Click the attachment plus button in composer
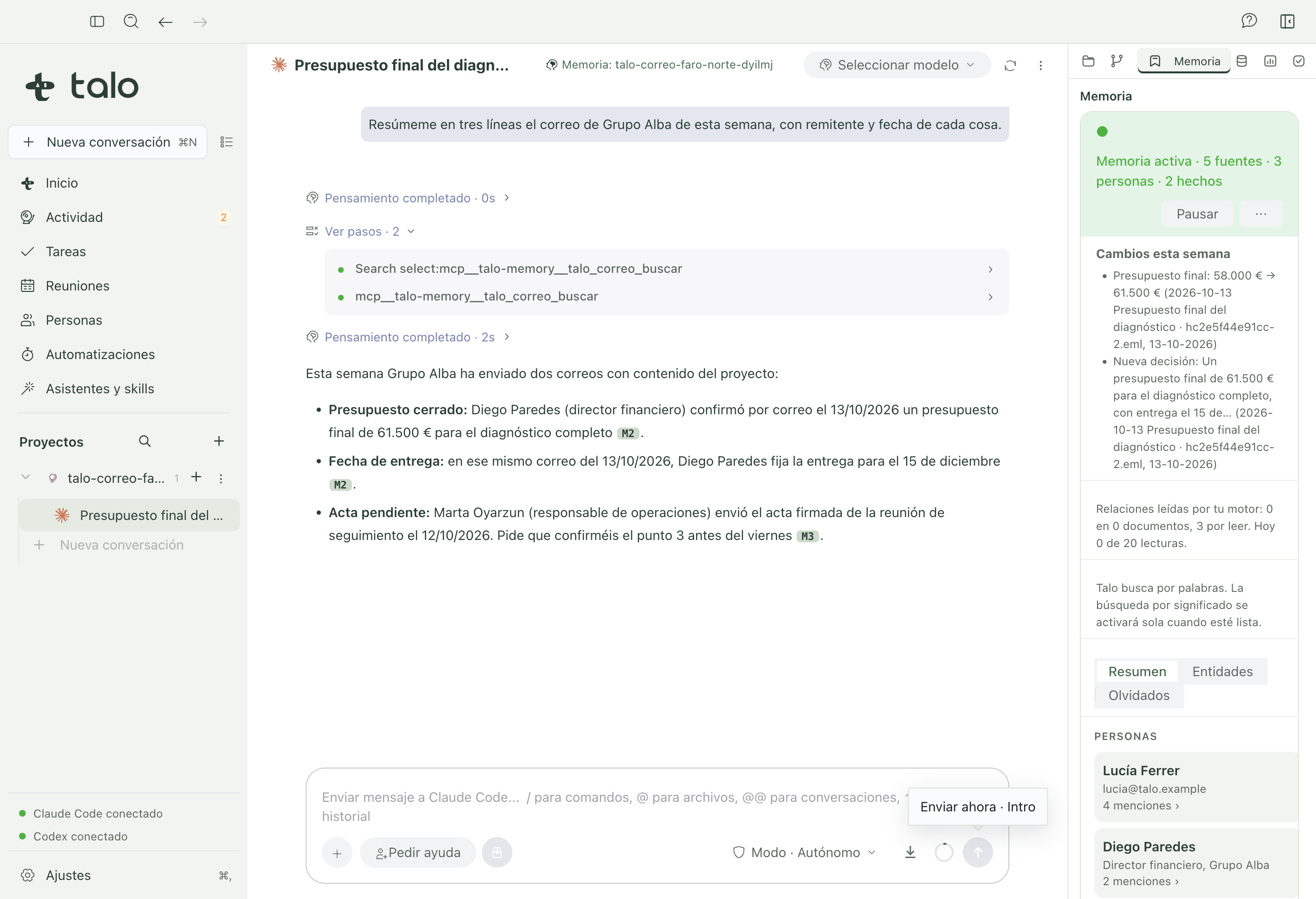The image size is (1316, 899). tap(337, 852)
